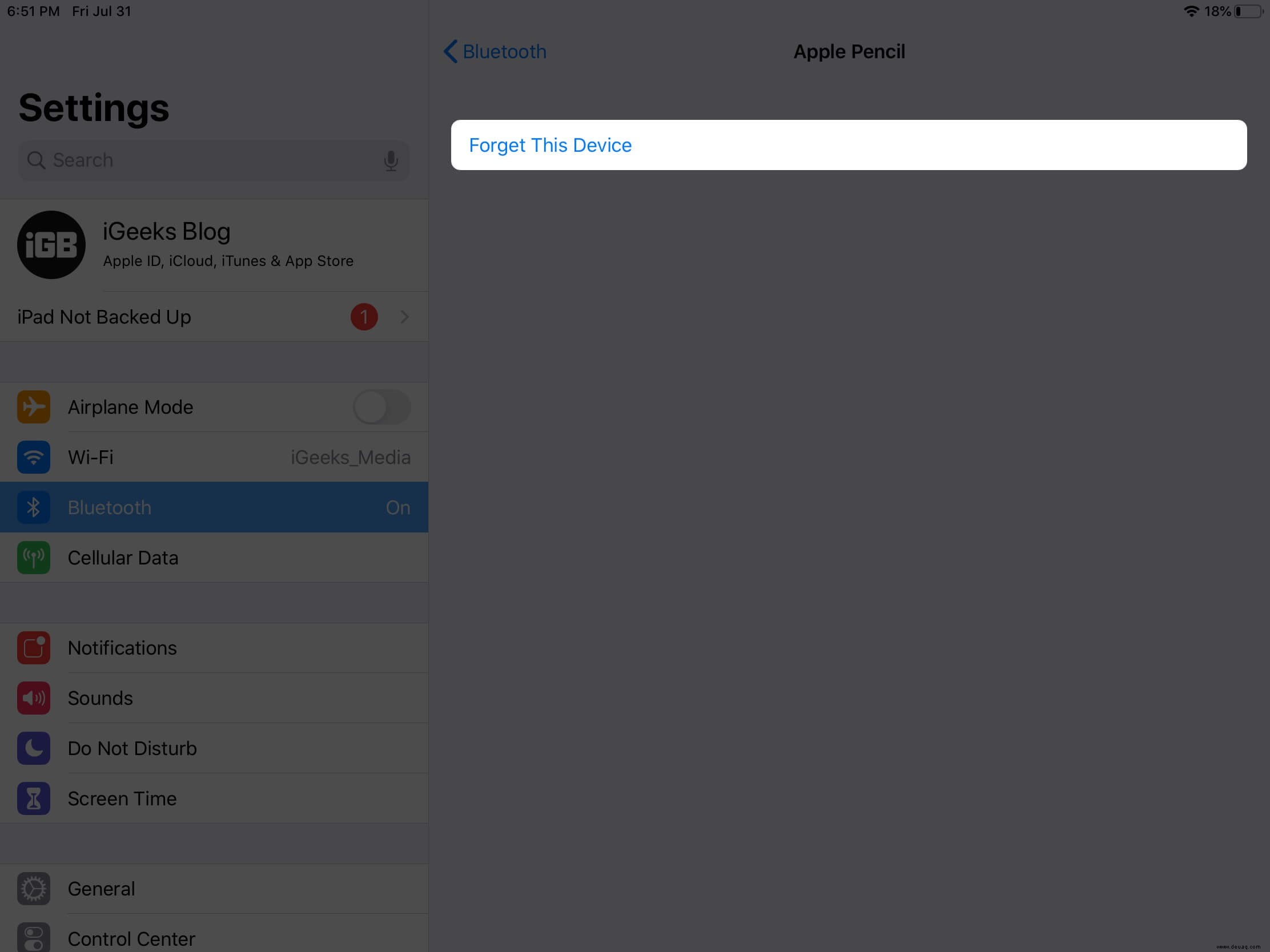Click the Sounds speaker icon
This screenshot has height=952, width=1270.
(34, 699)
